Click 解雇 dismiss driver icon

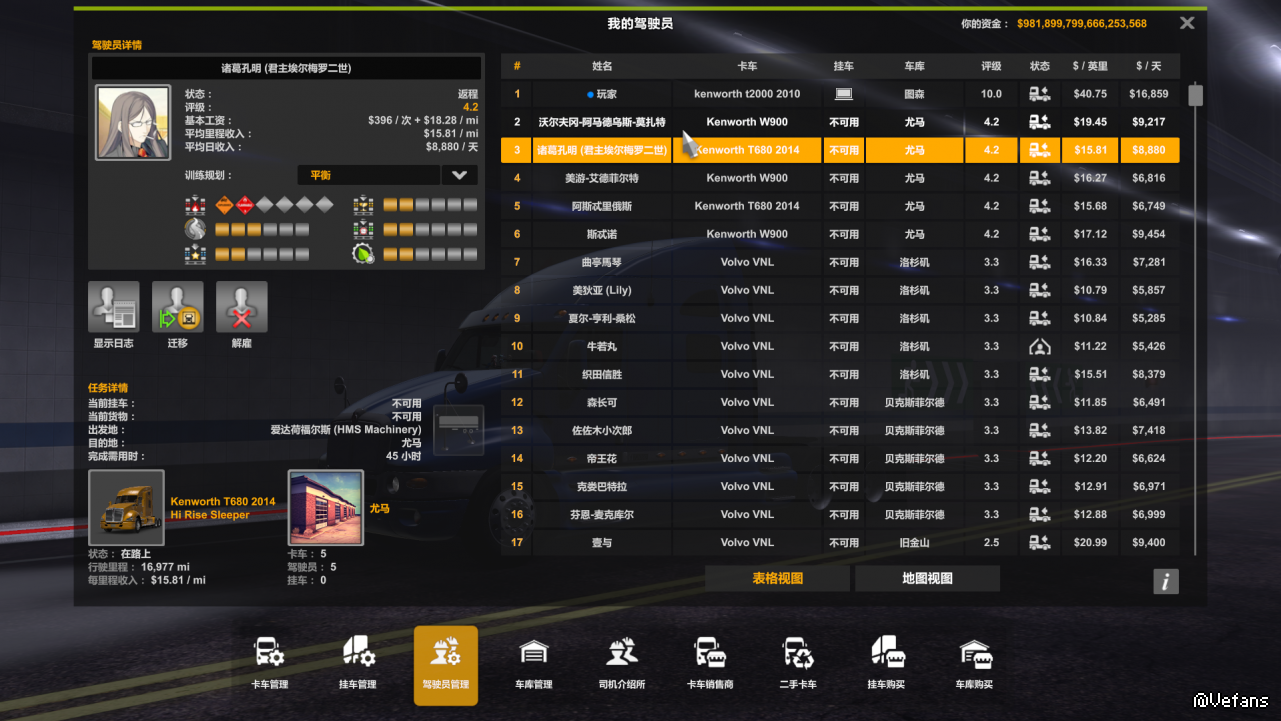tap(242, 307)
